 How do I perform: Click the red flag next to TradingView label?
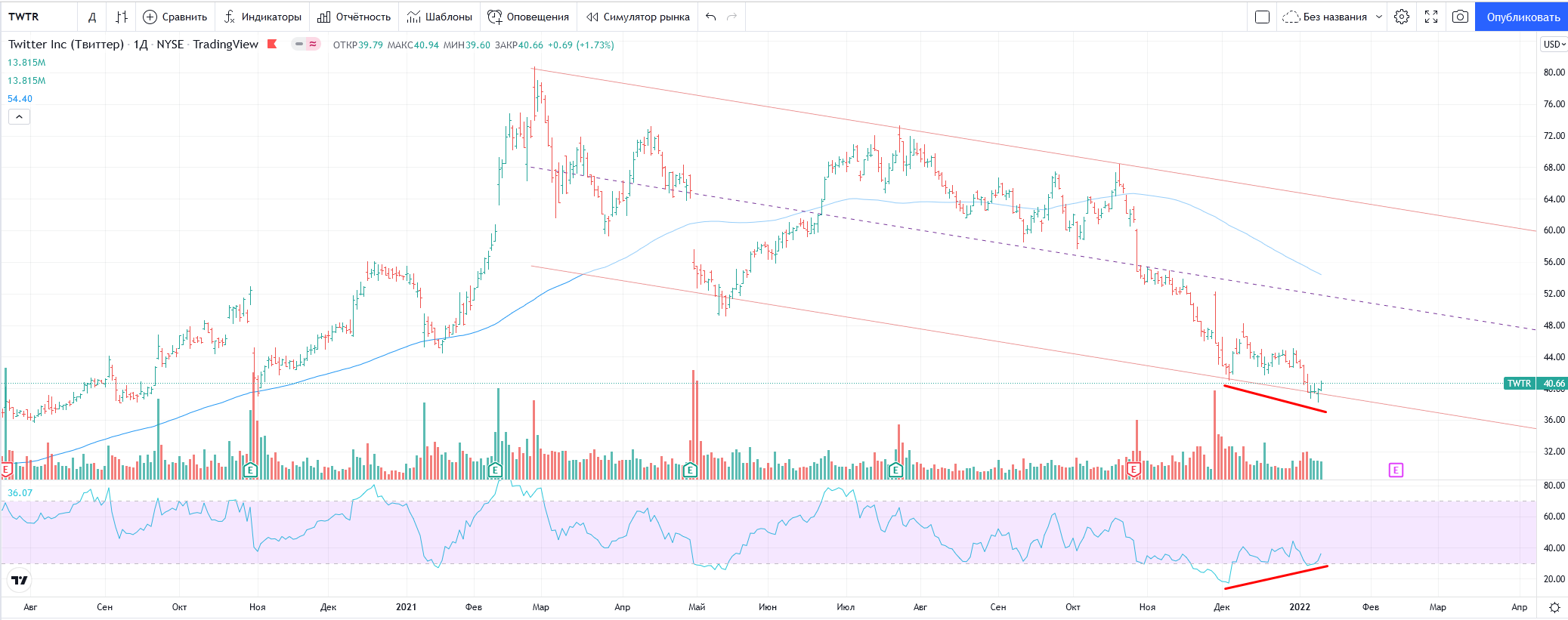coord(272,45)
